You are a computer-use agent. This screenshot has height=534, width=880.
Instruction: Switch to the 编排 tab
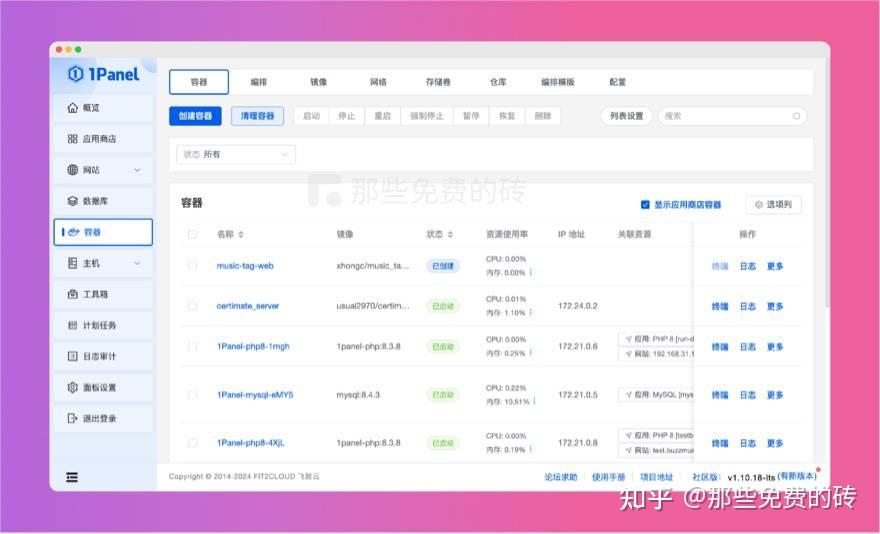(x=259, y=82)
